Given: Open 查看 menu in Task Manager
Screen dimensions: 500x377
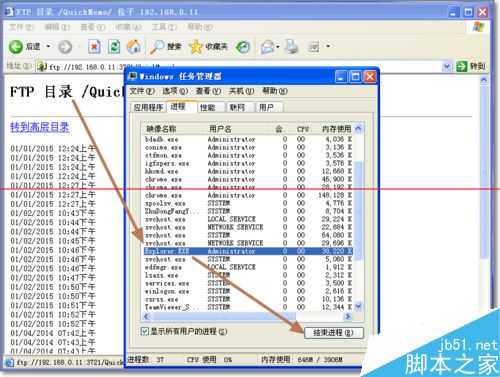Looking at the screenshot, I should 208,91.
